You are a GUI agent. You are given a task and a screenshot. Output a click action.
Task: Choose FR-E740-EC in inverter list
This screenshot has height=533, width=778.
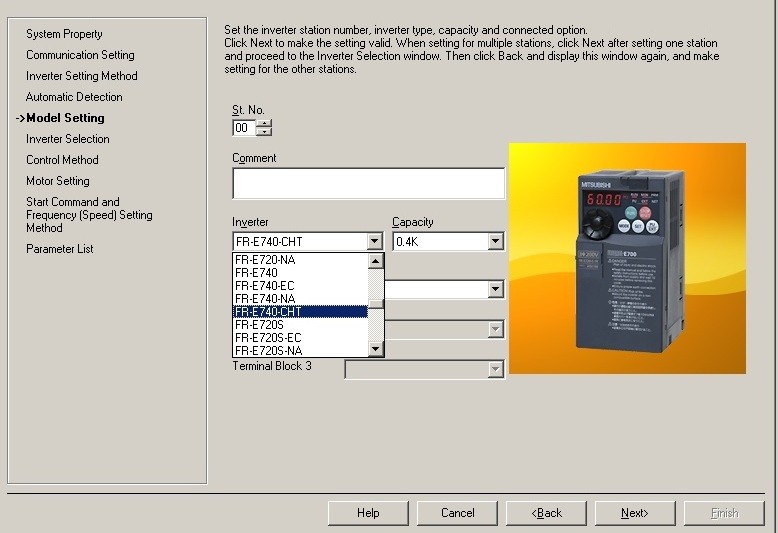[300, 286]
